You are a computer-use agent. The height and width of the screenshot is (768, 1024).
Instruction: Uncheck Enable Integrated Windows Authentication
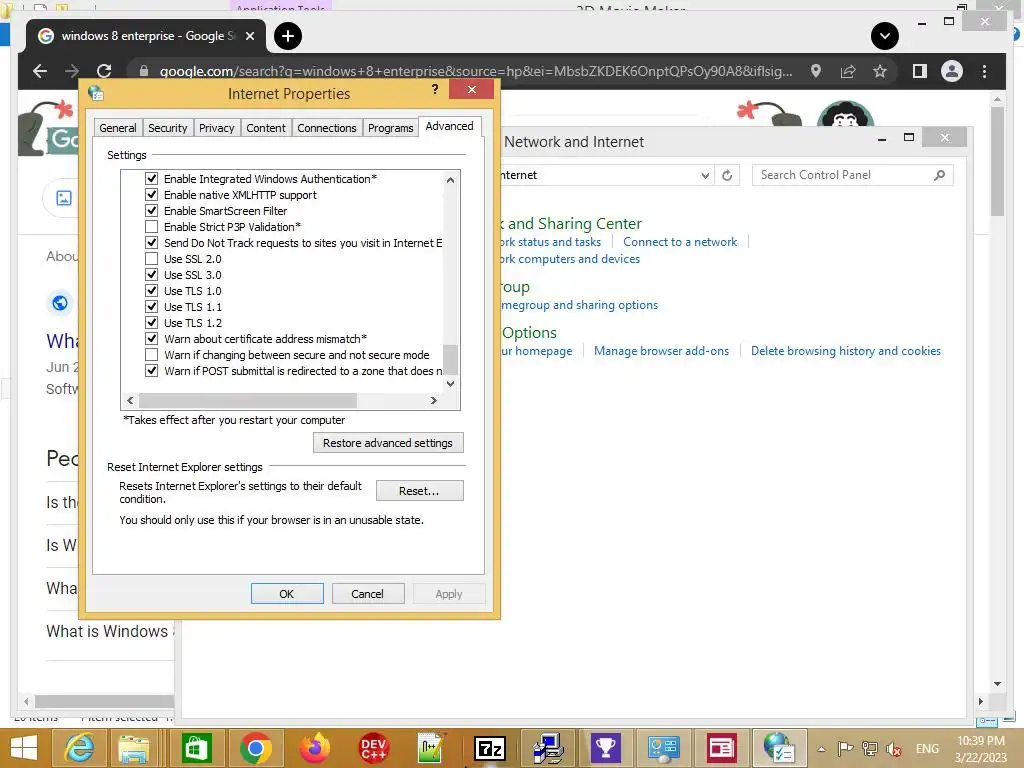(152, 178)
